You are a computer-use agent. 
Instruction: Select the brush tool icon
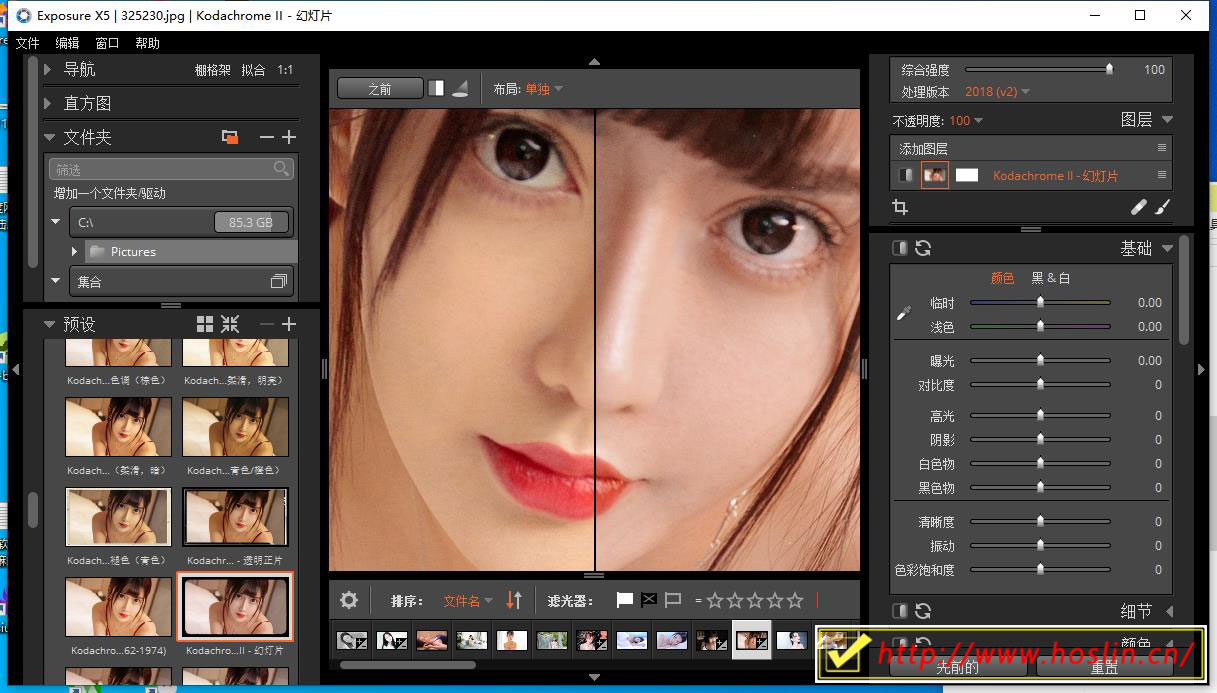pos(1162,207)
